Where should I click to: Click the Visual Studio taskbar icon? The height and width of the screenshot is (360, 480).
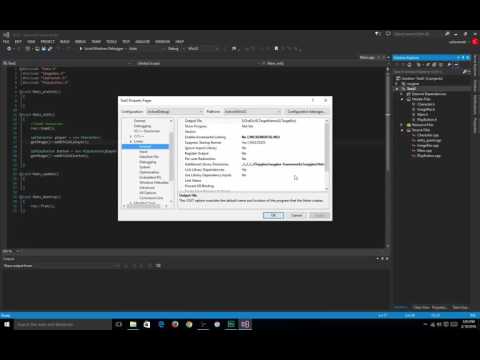(x=245, y=324)
